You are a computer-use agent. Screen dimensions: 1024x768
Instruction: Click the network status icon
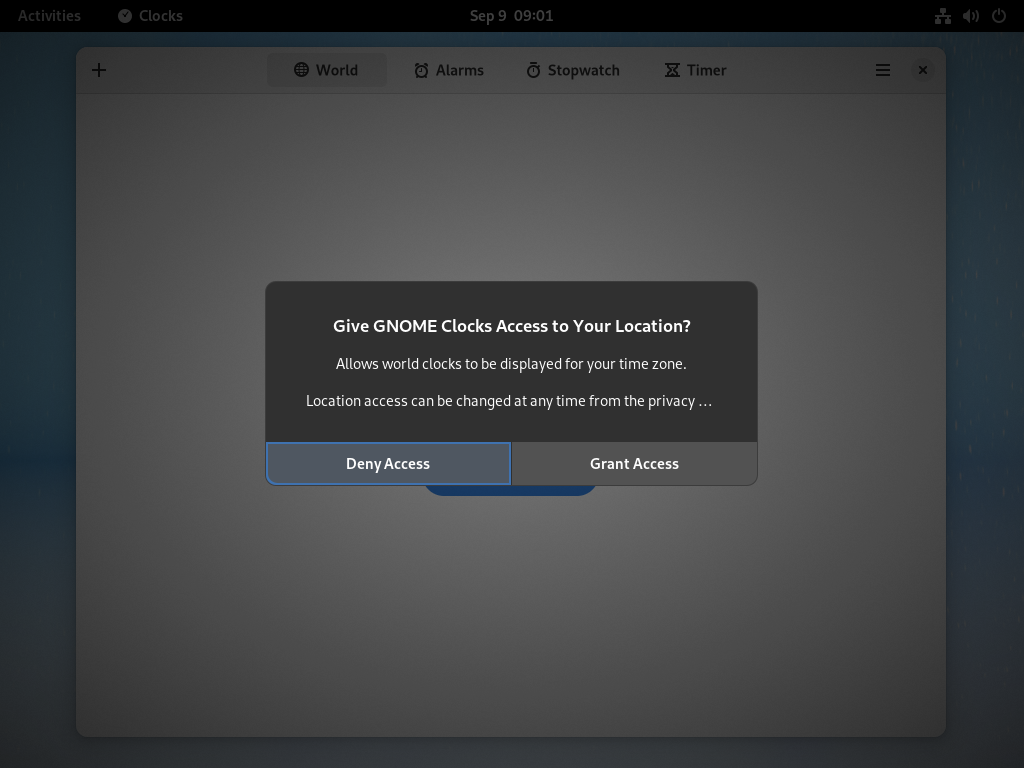point(943,16)
